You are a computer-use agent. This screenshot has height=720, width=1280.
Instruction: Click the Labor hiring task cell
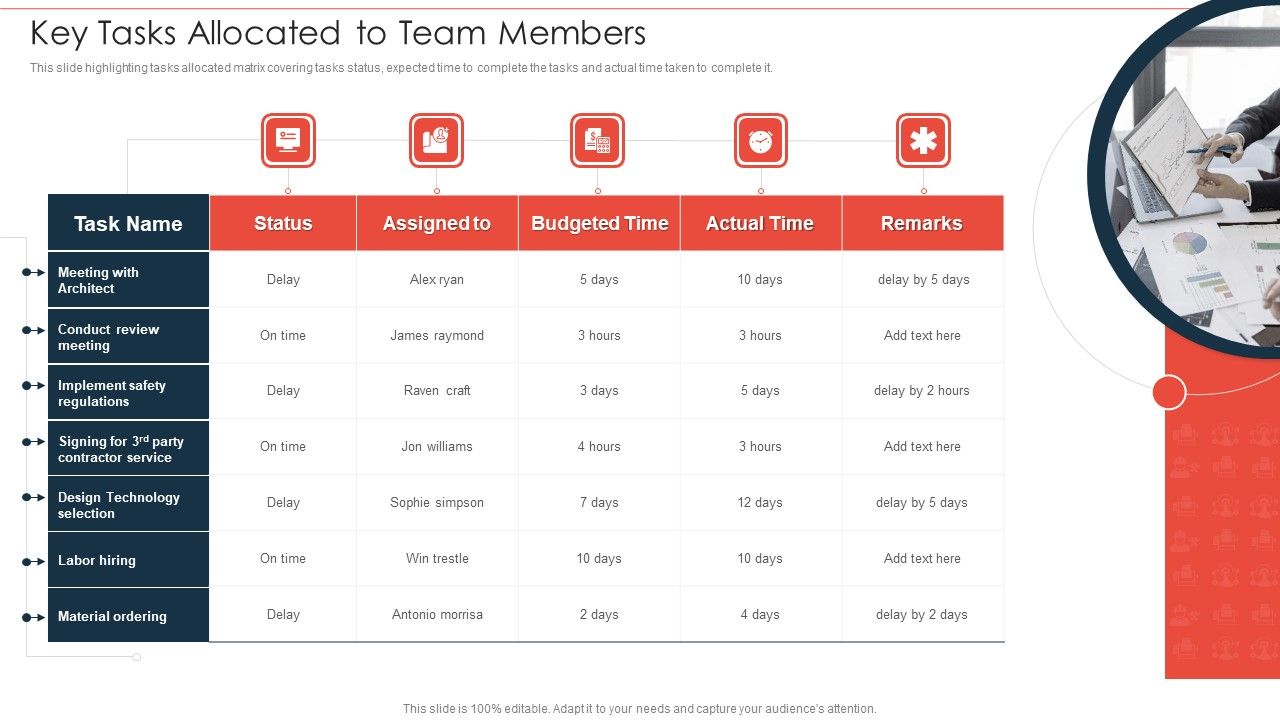coord(128,560)
